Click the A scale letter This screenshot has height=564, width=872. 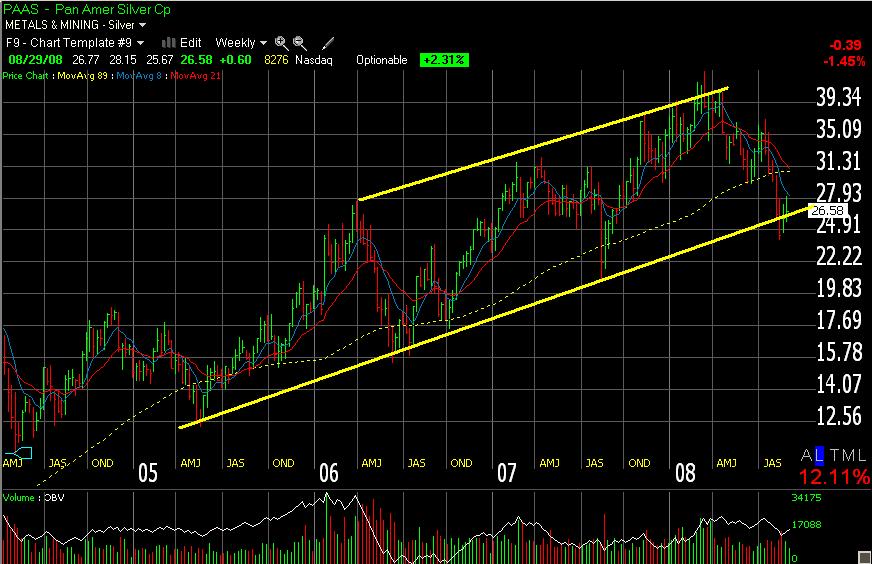(x=807, y=456)
